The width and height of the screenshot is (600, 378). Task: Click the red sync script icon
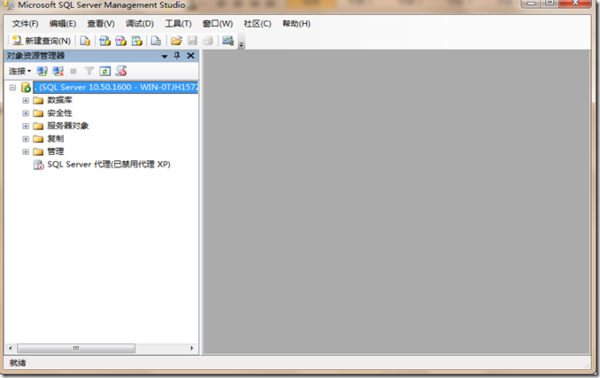click(121, 71)
